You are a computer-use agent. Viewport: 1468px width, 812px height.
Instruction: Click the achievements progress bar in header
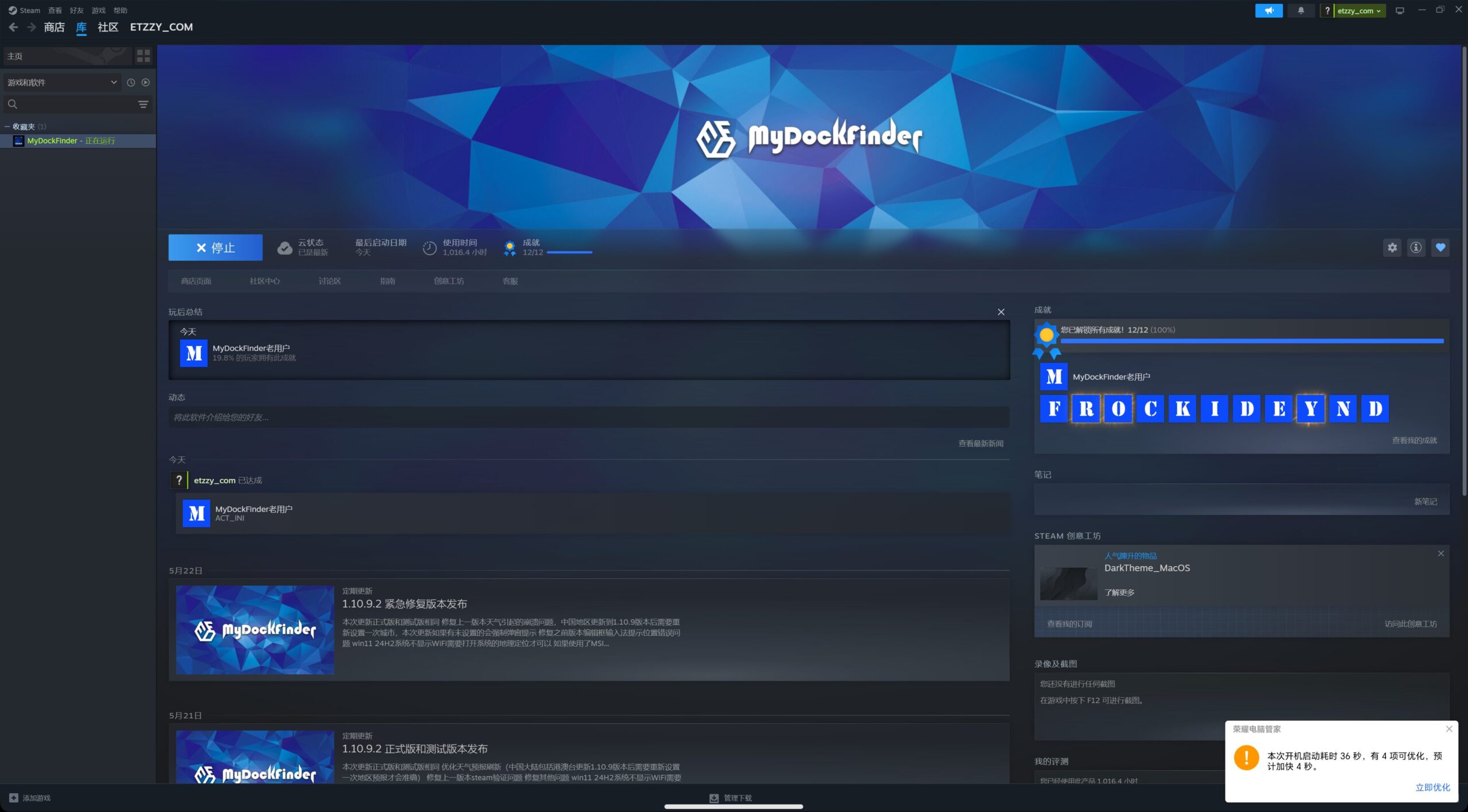[569, 252]
